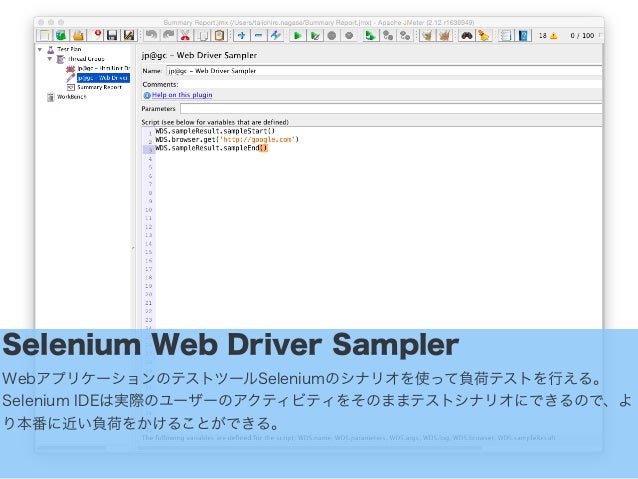Screen dimensions: 638x479
Task: Click the Search binoculars icon
Action: point(466,36)
